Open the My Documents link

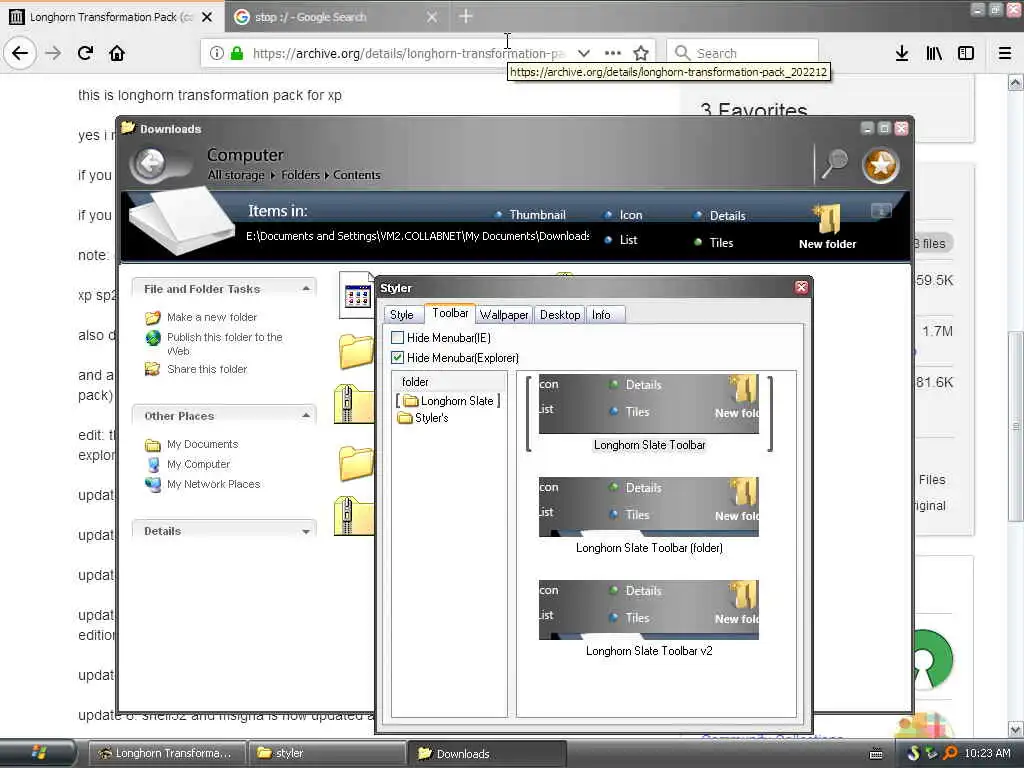[x=202, y=445]
